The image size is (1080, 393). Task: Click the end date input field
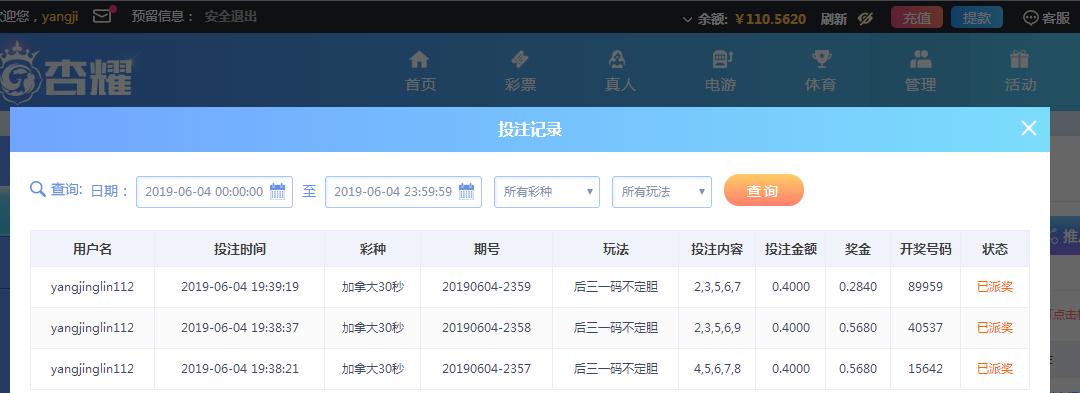click(x=403, y=192)
